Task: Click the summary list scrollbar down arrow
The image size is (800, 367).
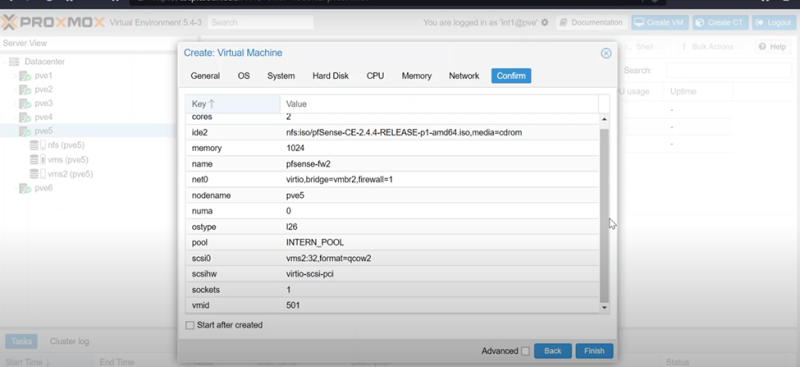Action: tap(605, 307)
